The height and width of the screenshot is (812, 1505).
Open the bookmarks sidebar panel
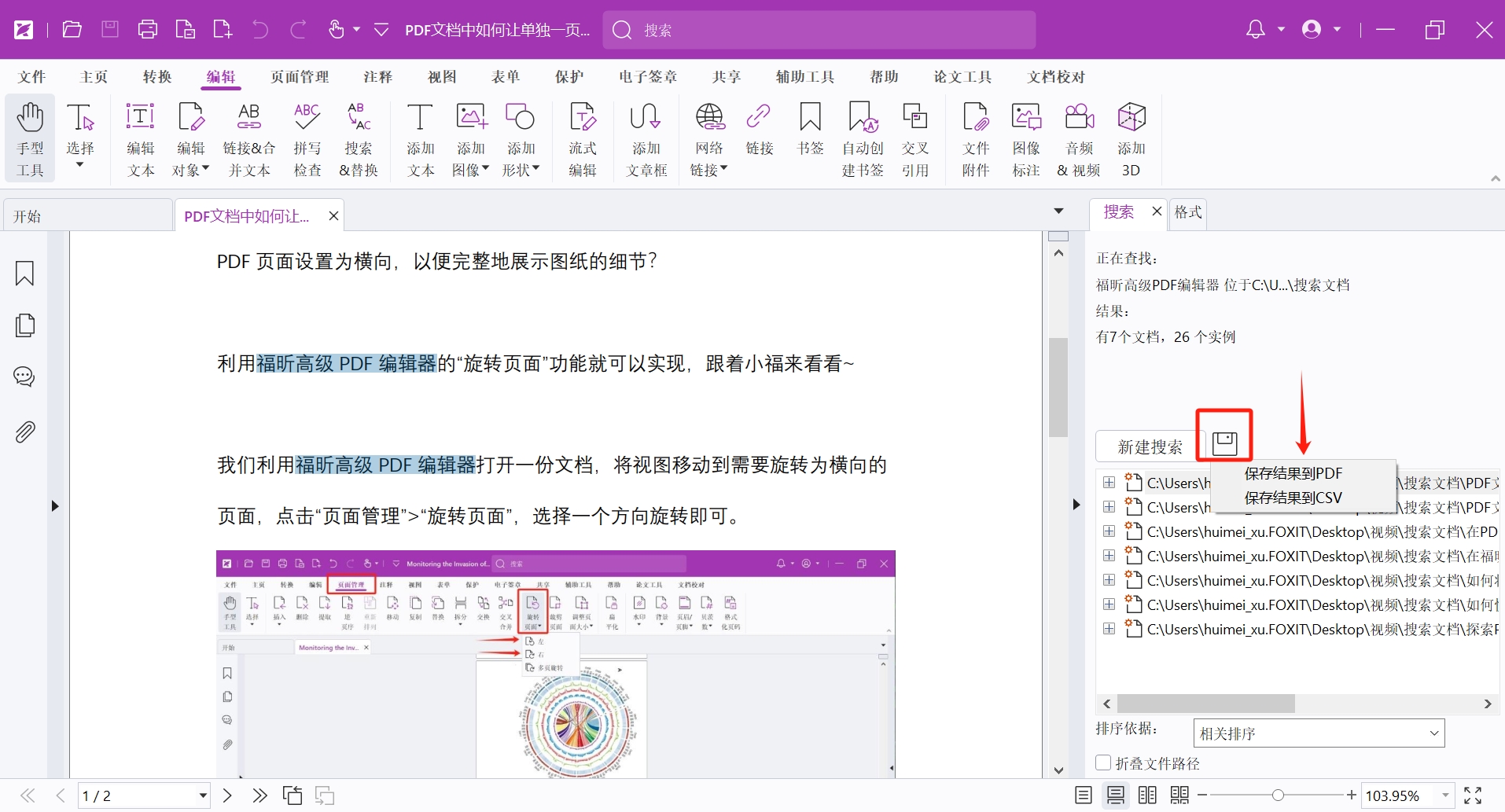coord(24,274)
